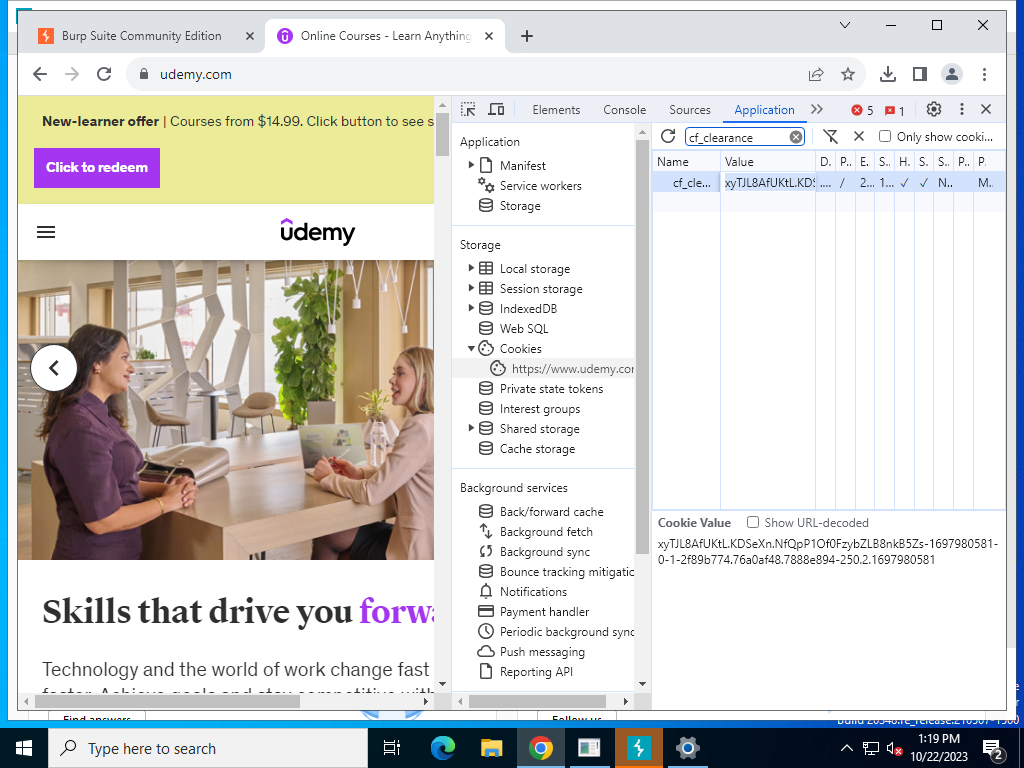Open the tab search chevron
Image resolution: width=1024 pixels, height=768 pixels.
click(844, 25)
